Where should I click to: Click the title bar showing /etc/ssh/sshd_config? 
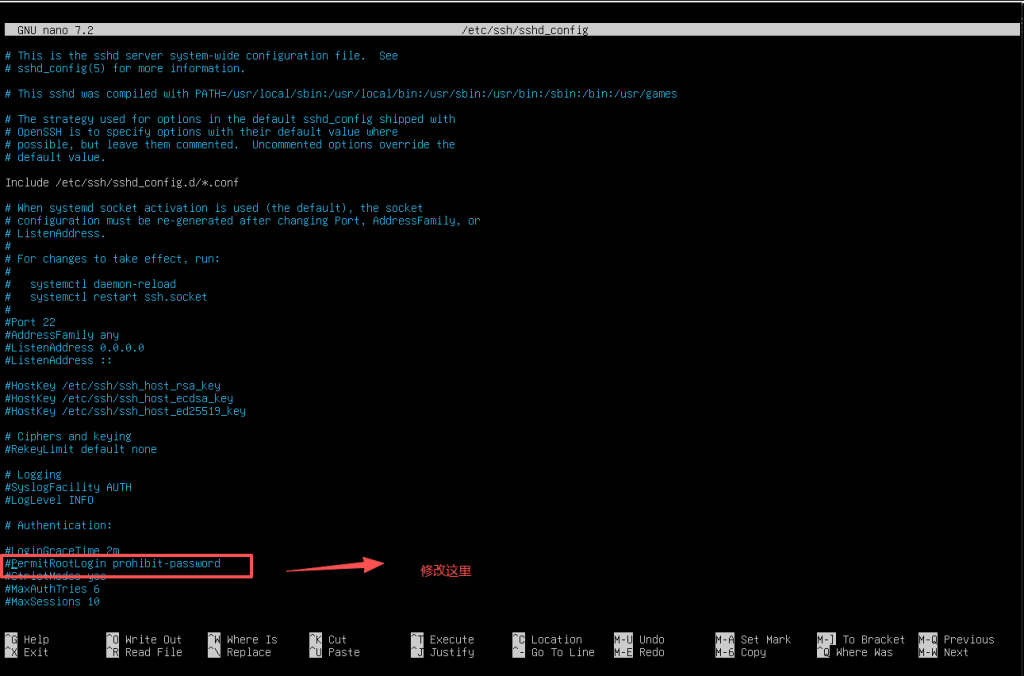click(525, 29)
